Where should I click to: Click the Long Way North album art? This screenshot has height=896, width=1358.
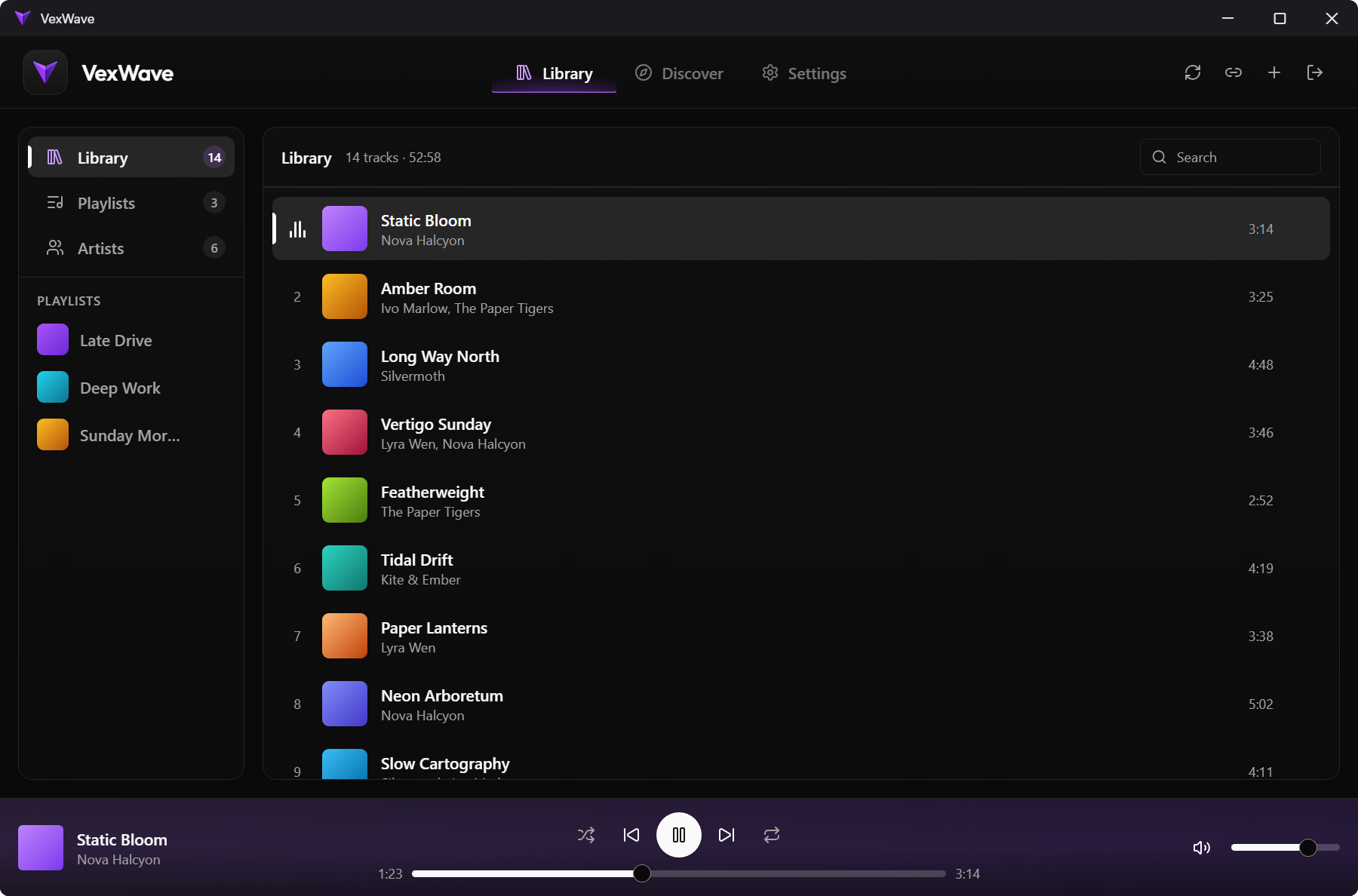coord(345,364)
